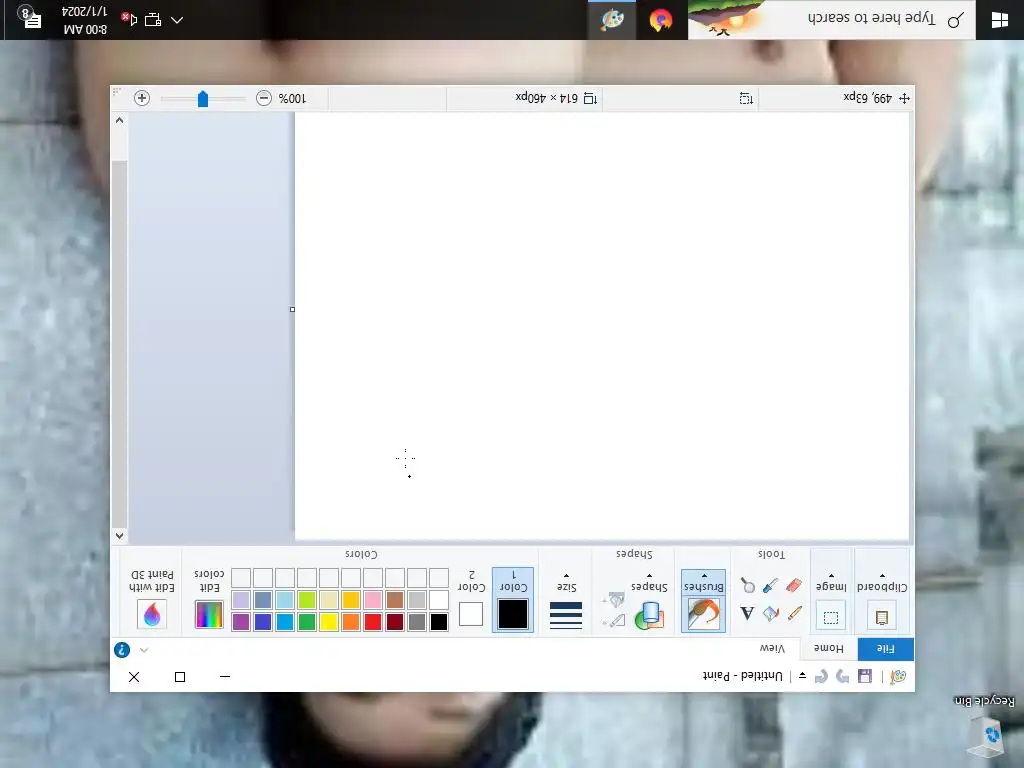The height and width of the screenshot is (768, 1024).
Task: Click the vertical scrollbar up arrow
Action: (119, 536)
